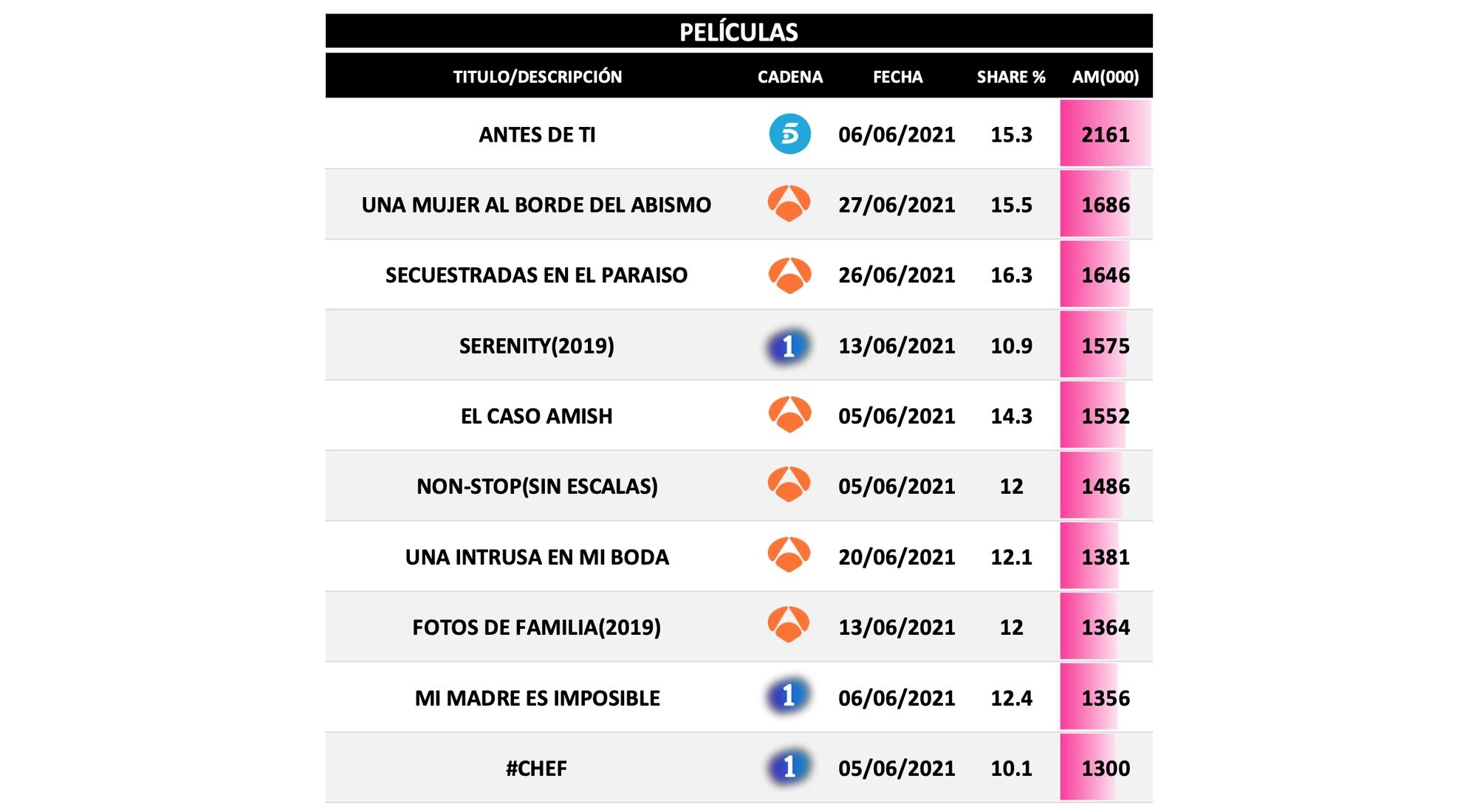Click the AM(000) column header

click(x=1105, y=77)
